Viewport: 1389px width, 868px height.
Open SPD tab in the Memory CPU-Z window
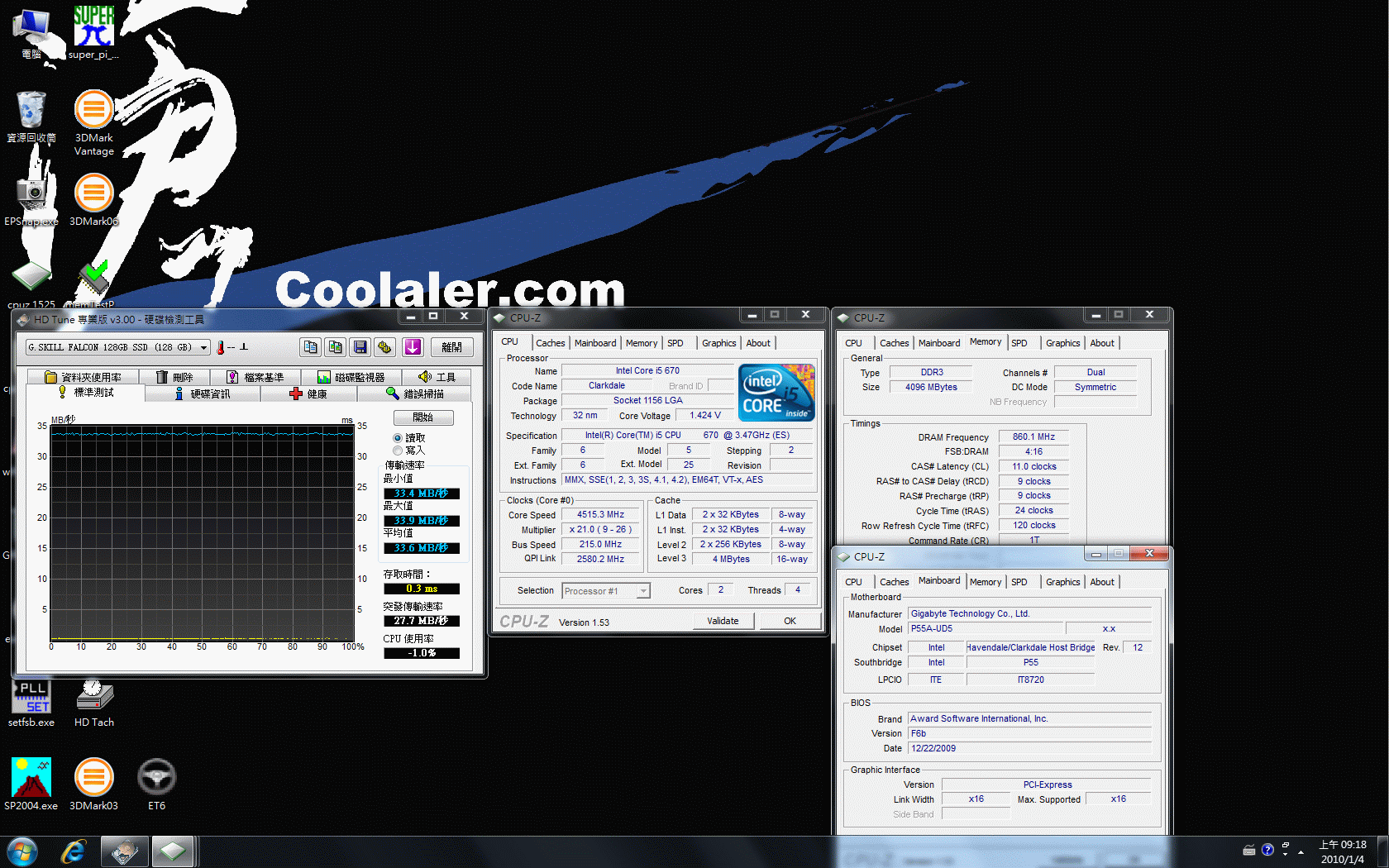tap(1019, 343)
